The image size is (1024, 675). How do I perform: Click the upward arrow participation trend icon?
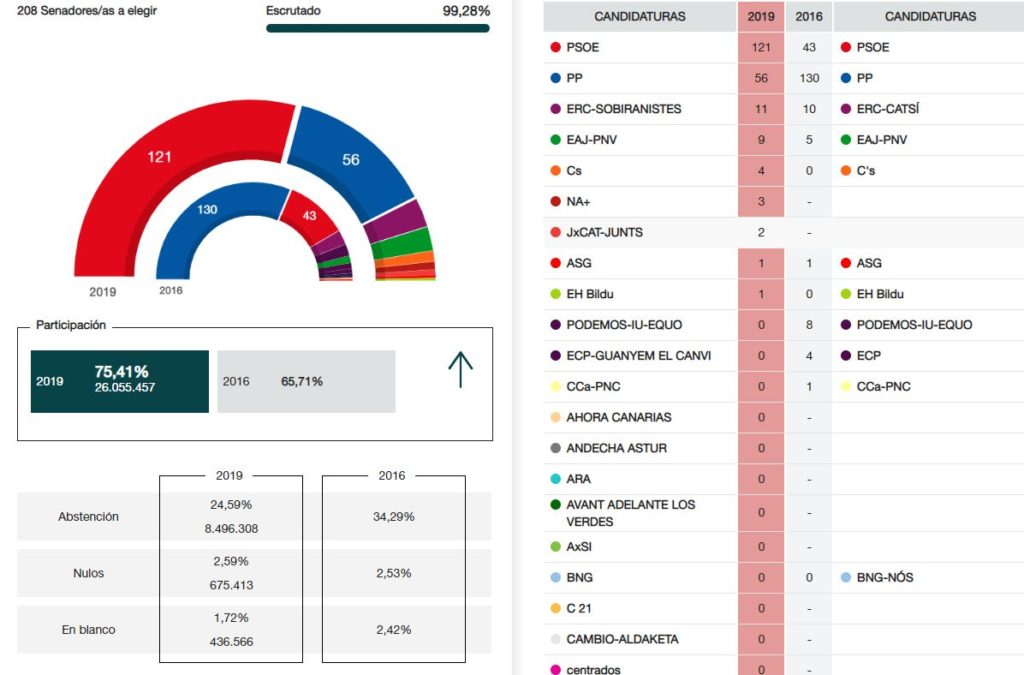tap(460, 370)
